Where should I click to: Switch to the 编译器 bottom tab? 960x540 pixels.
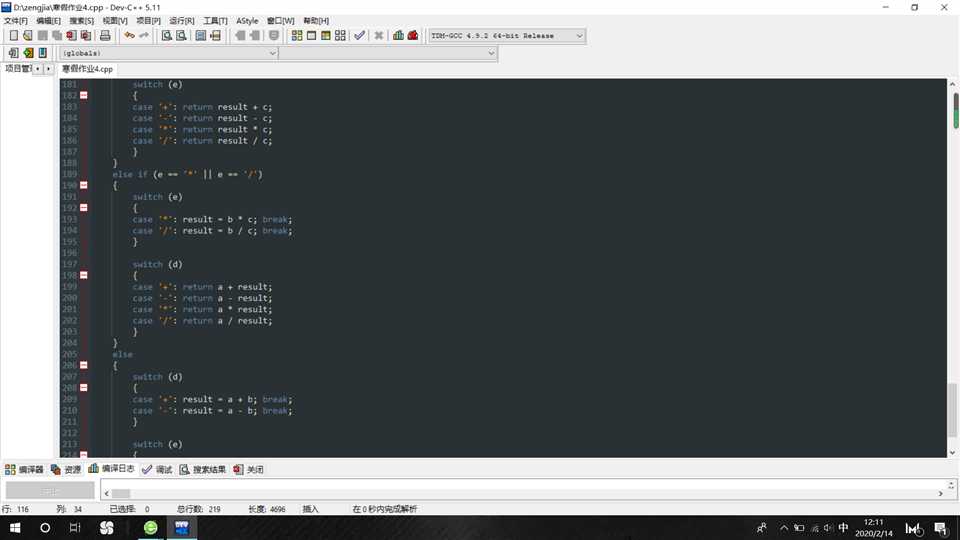[24, 470]
